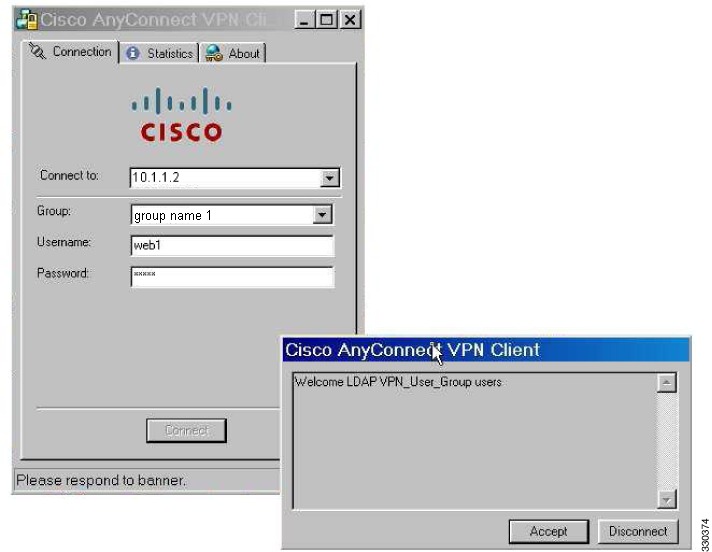Click the banner scrollbar track
This screenshot has width=712, height=552.
point(667,441)
